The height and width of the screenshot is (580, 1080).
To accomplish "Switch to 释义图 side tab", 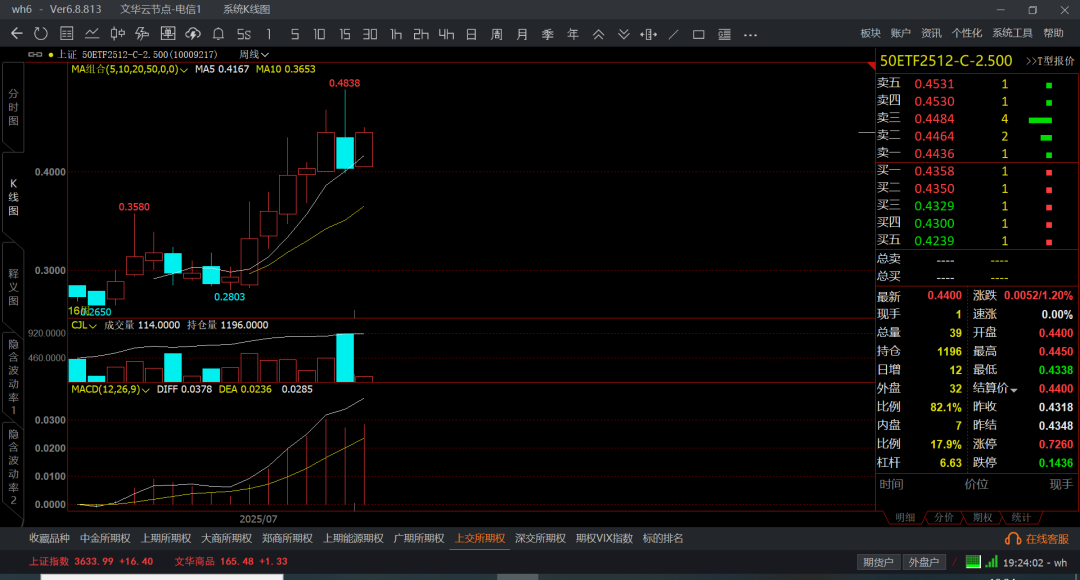I will tap(13, 287).
